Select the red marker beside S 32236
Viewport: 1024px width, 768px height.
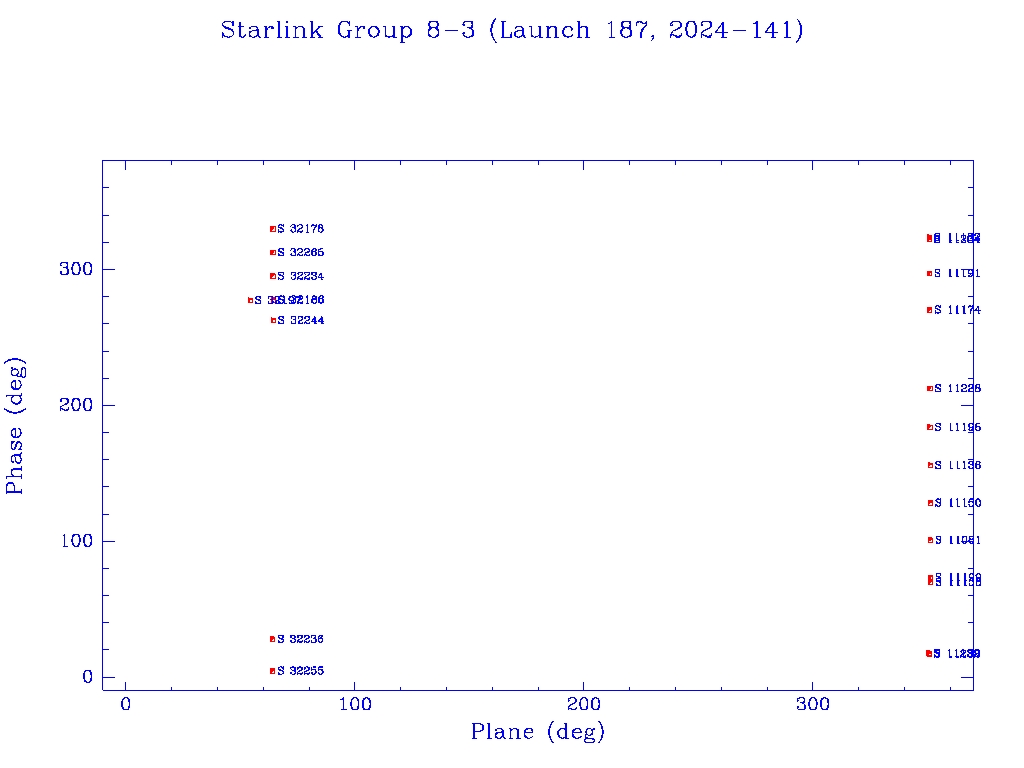point(272,639)
